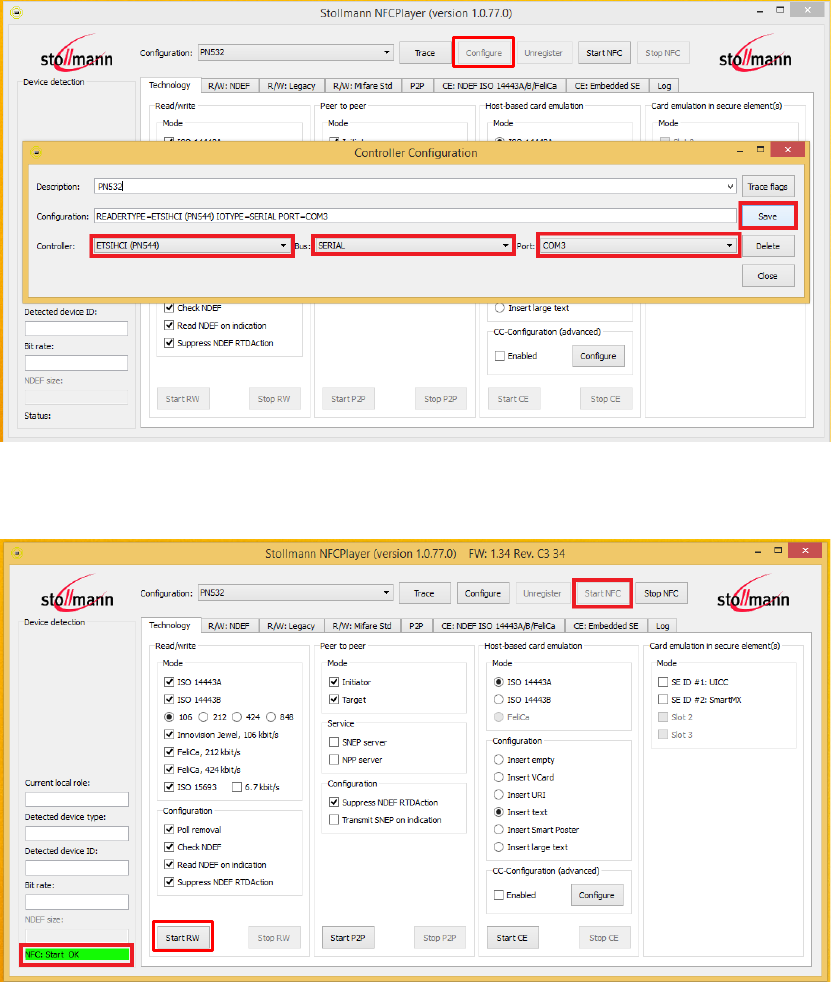This screenshot has width=831, height=982.
Task: Open the Port dropdown showing COM3
Action: (x=637, y=246)
